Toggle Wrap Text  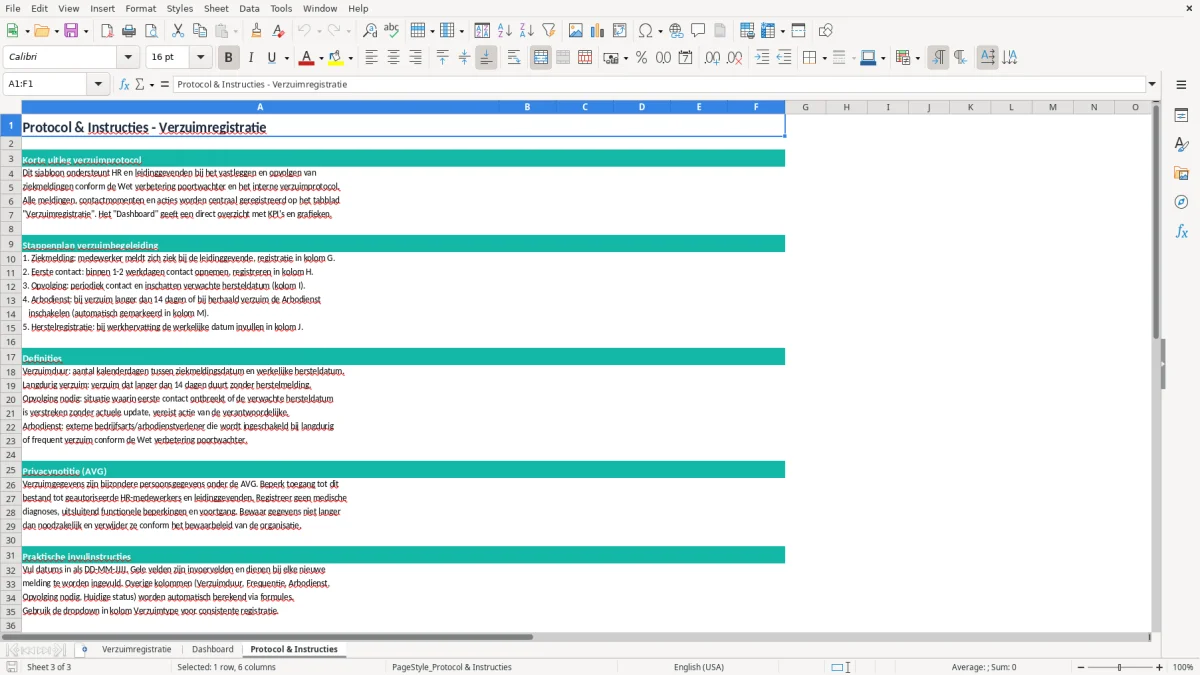point(514,58)
